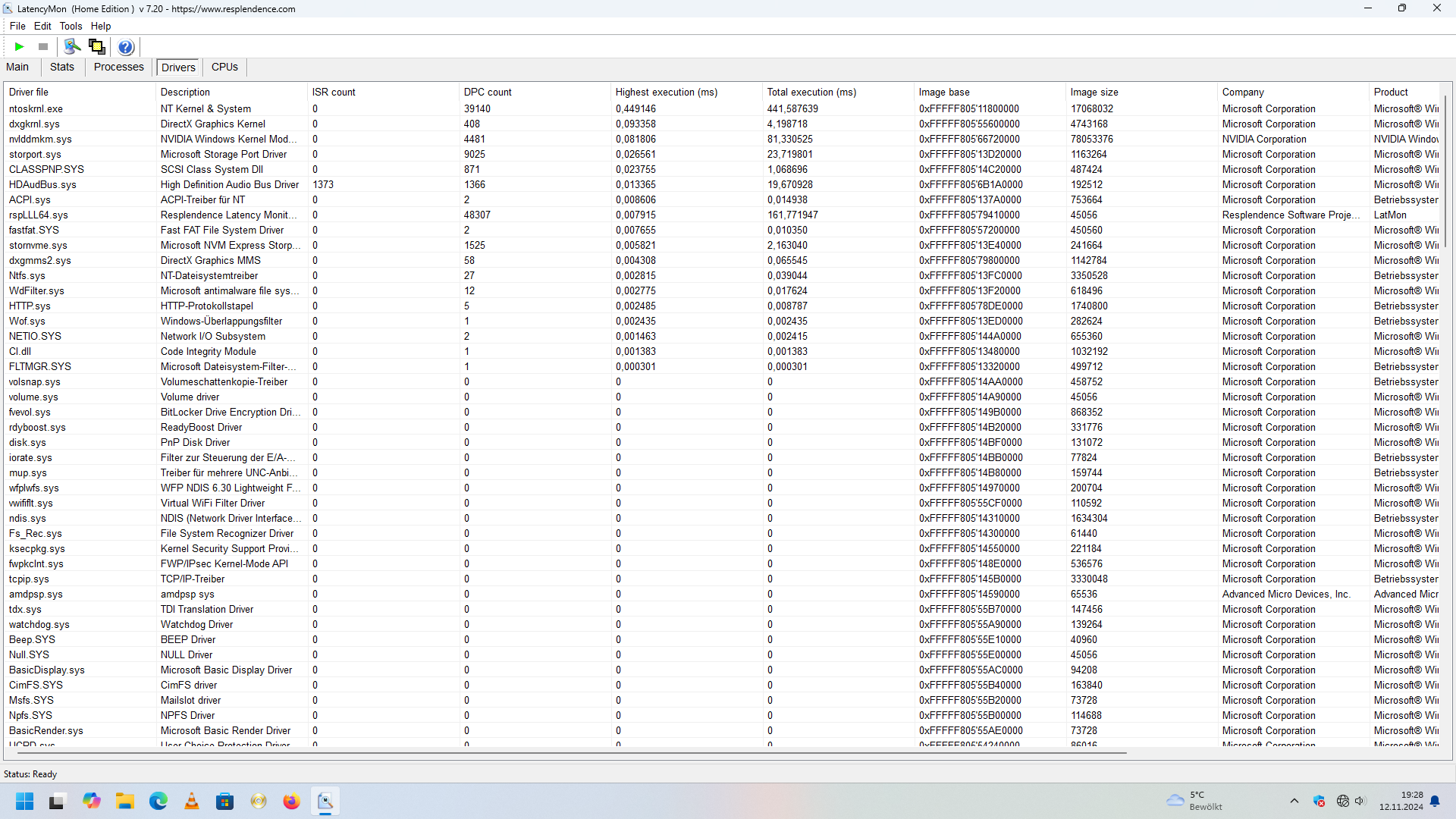Sort by Highest execution (ms) column
1456x819 pixels.
666,92
